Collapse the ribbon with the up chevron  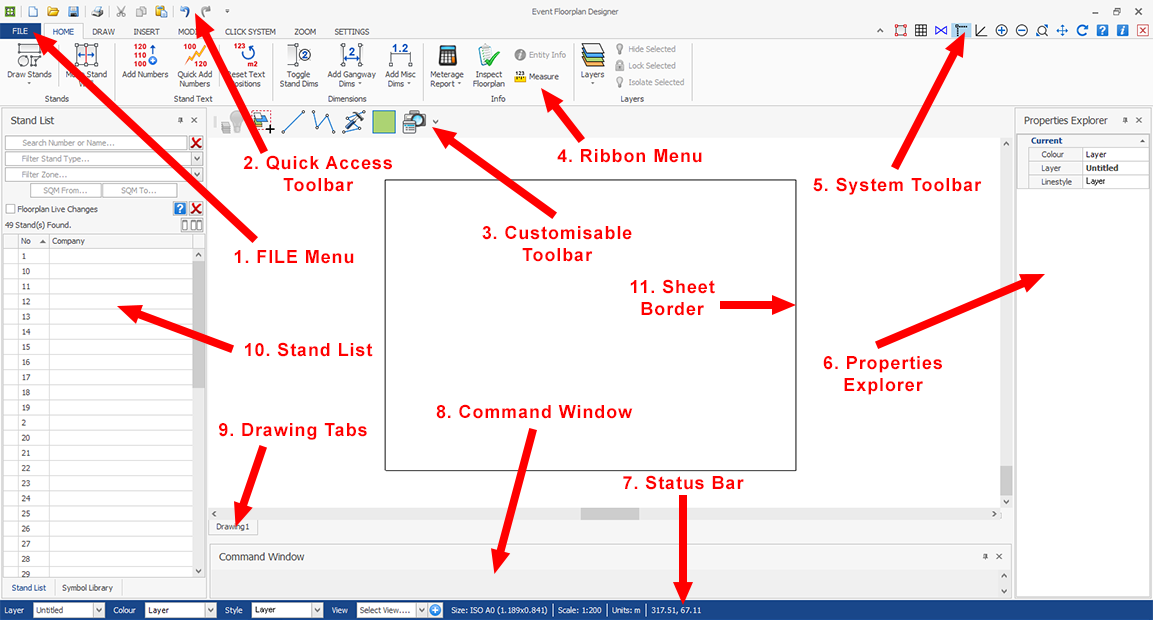pos(880,31)
